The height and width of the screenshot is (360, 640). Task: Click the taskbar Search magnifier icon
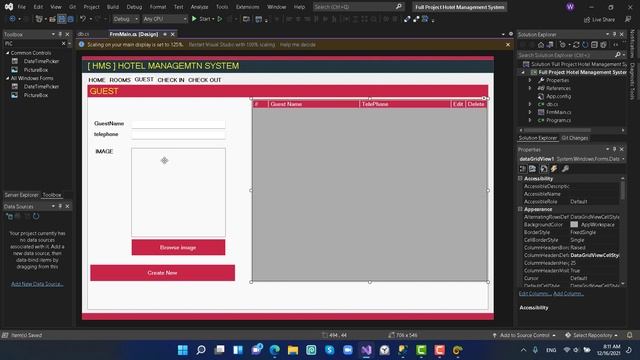(201, 350)
